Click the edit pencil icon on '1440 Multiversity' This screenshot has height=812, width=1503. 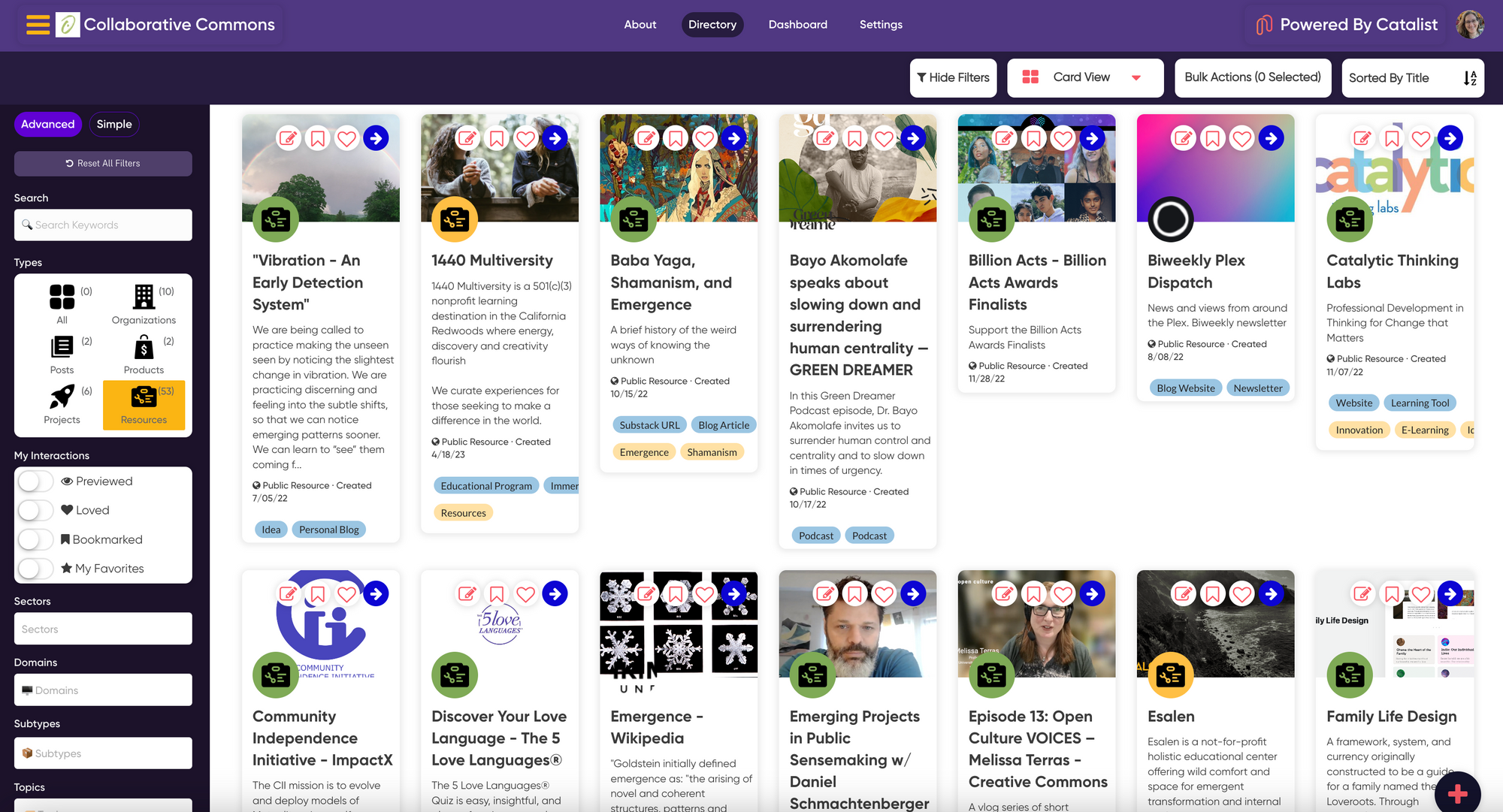coord(468,138)
